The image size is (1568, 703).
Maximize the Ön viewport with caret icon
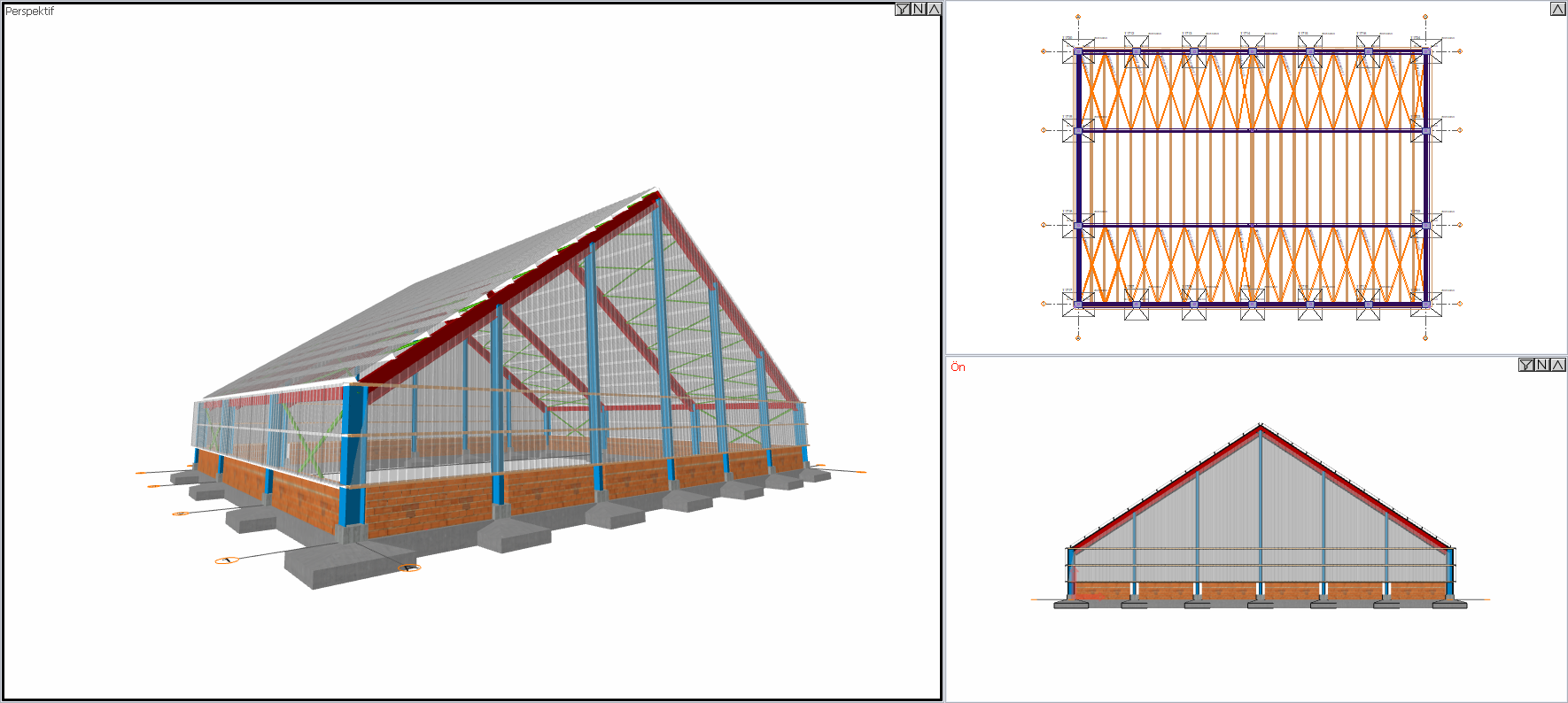pyautogui.click(x=1557, y=365)
